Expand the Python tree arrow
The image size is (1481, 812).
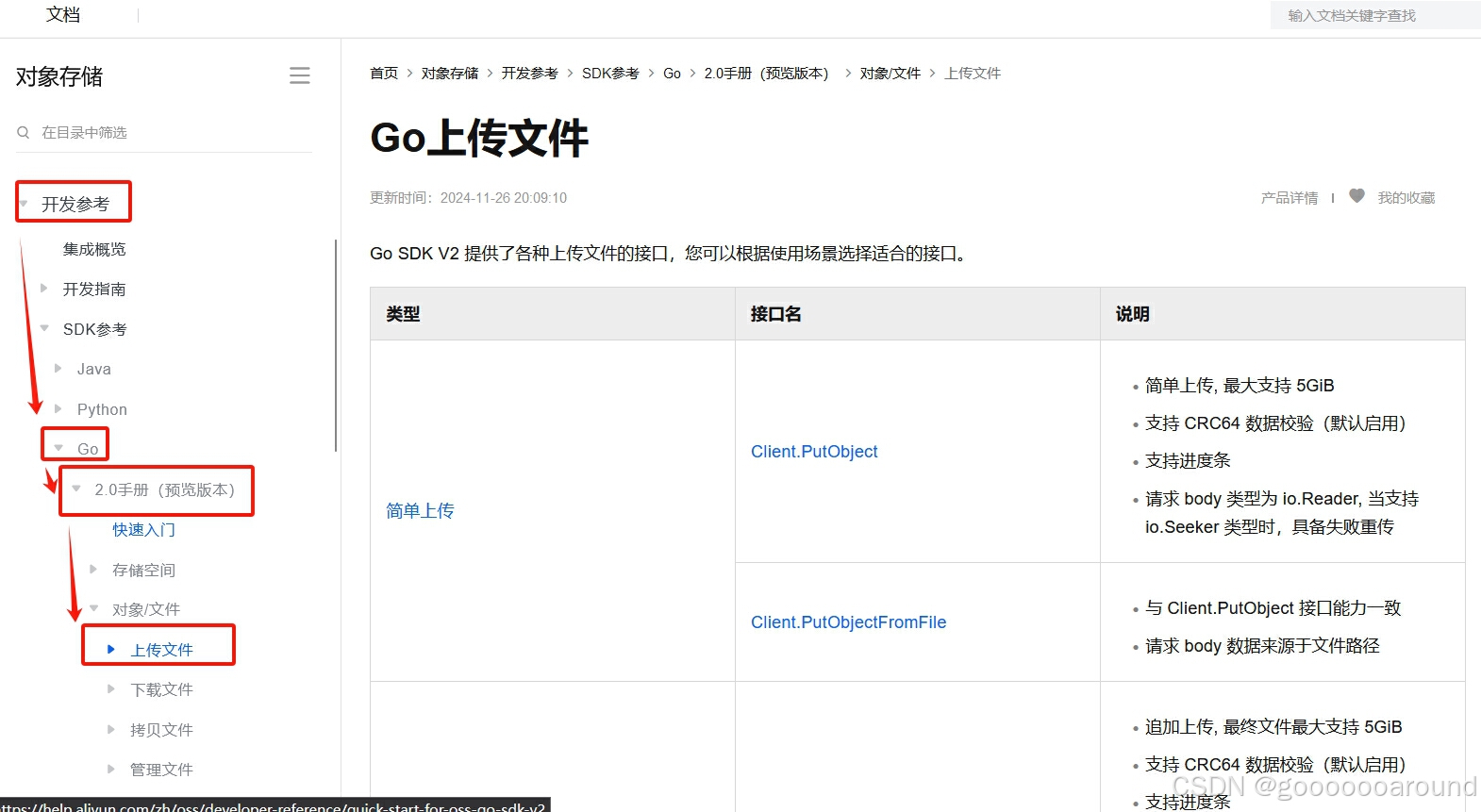point(58,408)
